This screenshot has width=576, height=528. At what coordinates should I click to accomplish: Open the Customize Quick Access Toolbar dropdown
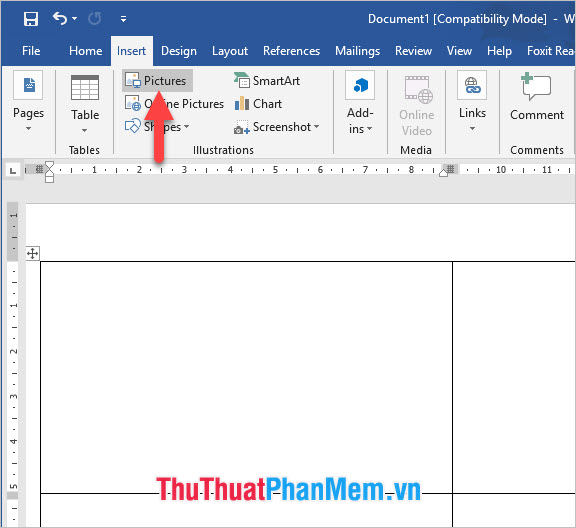[x=123, y=19]
